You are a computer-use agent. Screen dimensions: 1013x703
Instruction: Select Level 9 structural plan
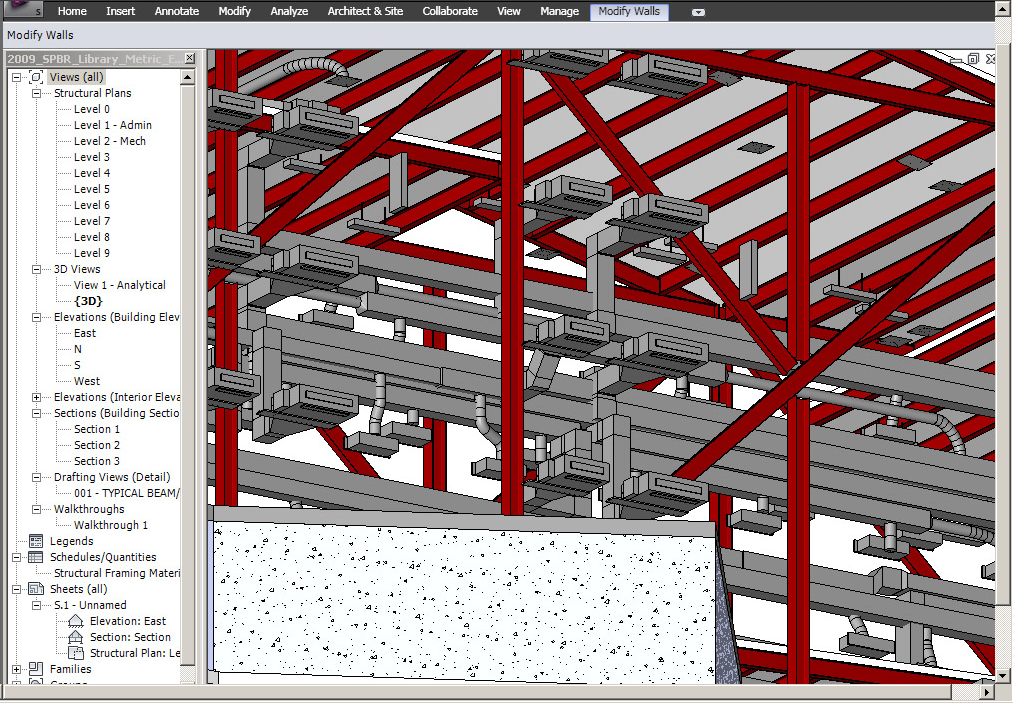tap(92, 253)
